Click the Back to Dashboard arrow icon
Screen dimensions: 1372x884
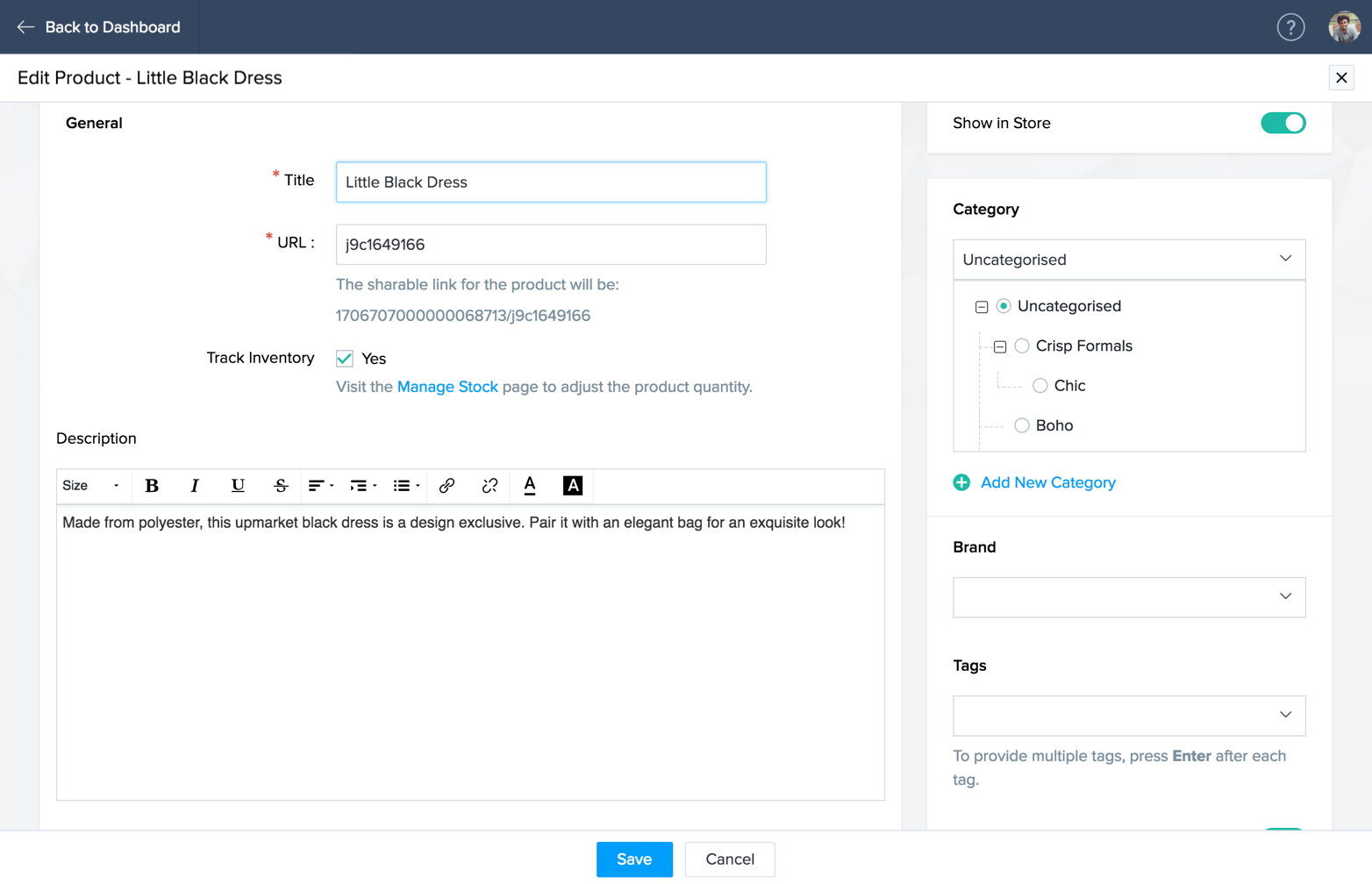(x=25, y=27)
